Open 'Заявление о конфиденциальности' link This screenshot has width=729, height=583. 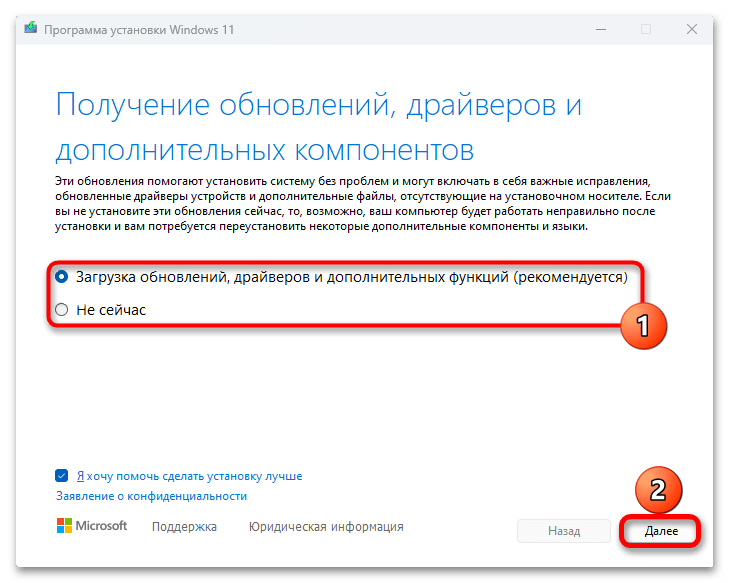click(x=152, y=496)
